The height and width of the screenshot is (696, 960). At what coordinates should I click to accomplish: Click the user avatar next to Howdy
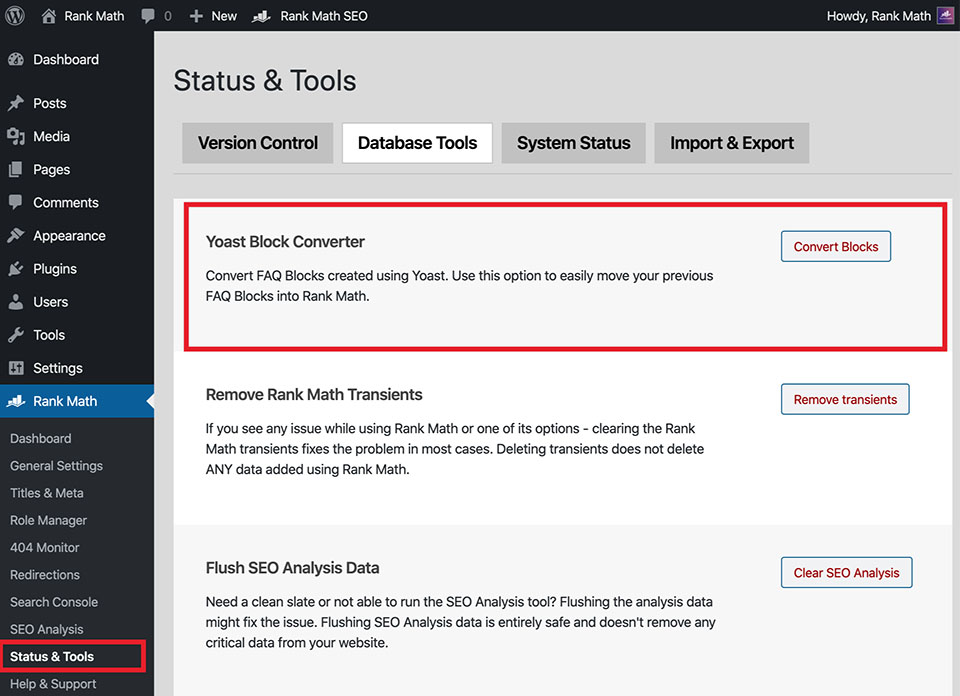[x=945, y=16]
